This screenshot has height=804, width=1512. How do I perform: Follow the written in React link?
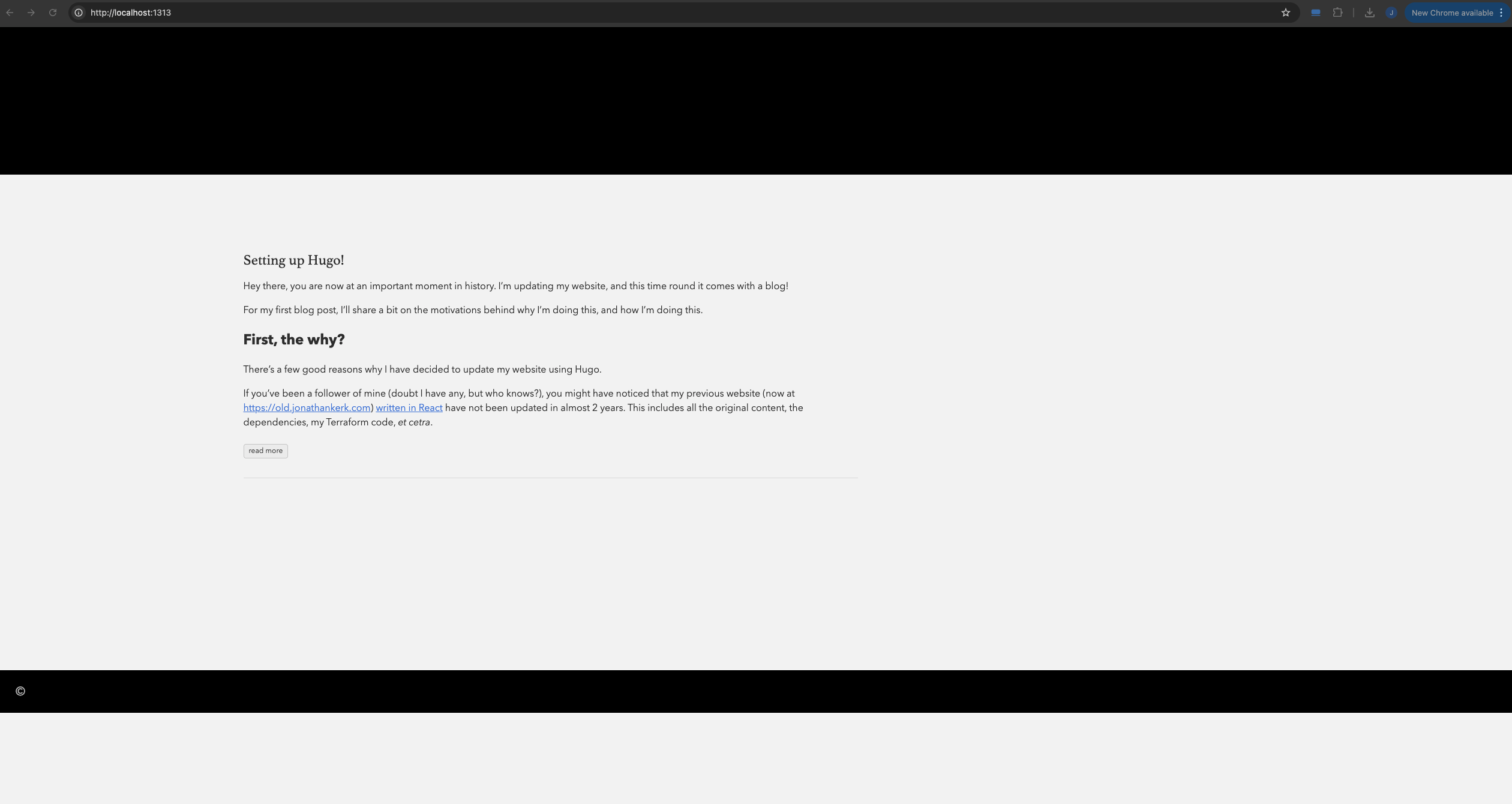pyautogui.click(x=409, y=408)
